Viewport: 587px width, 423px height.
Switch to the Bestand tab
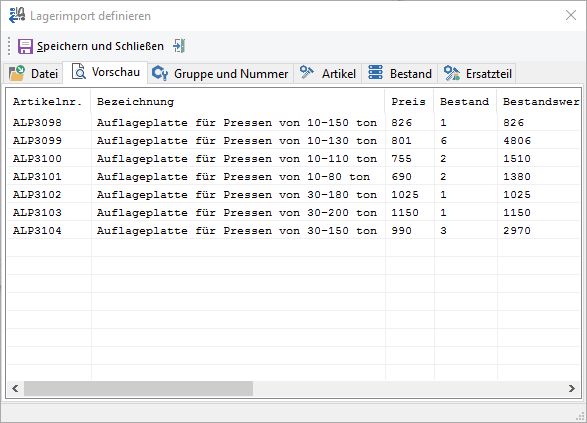(x=400, y=73)
